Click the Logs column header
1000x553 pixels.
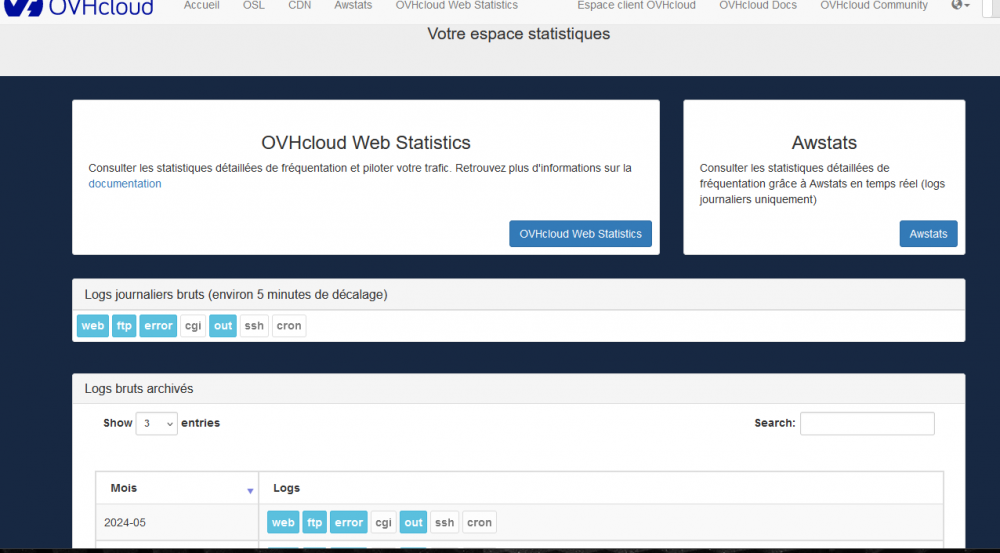[x=601, y=488]
